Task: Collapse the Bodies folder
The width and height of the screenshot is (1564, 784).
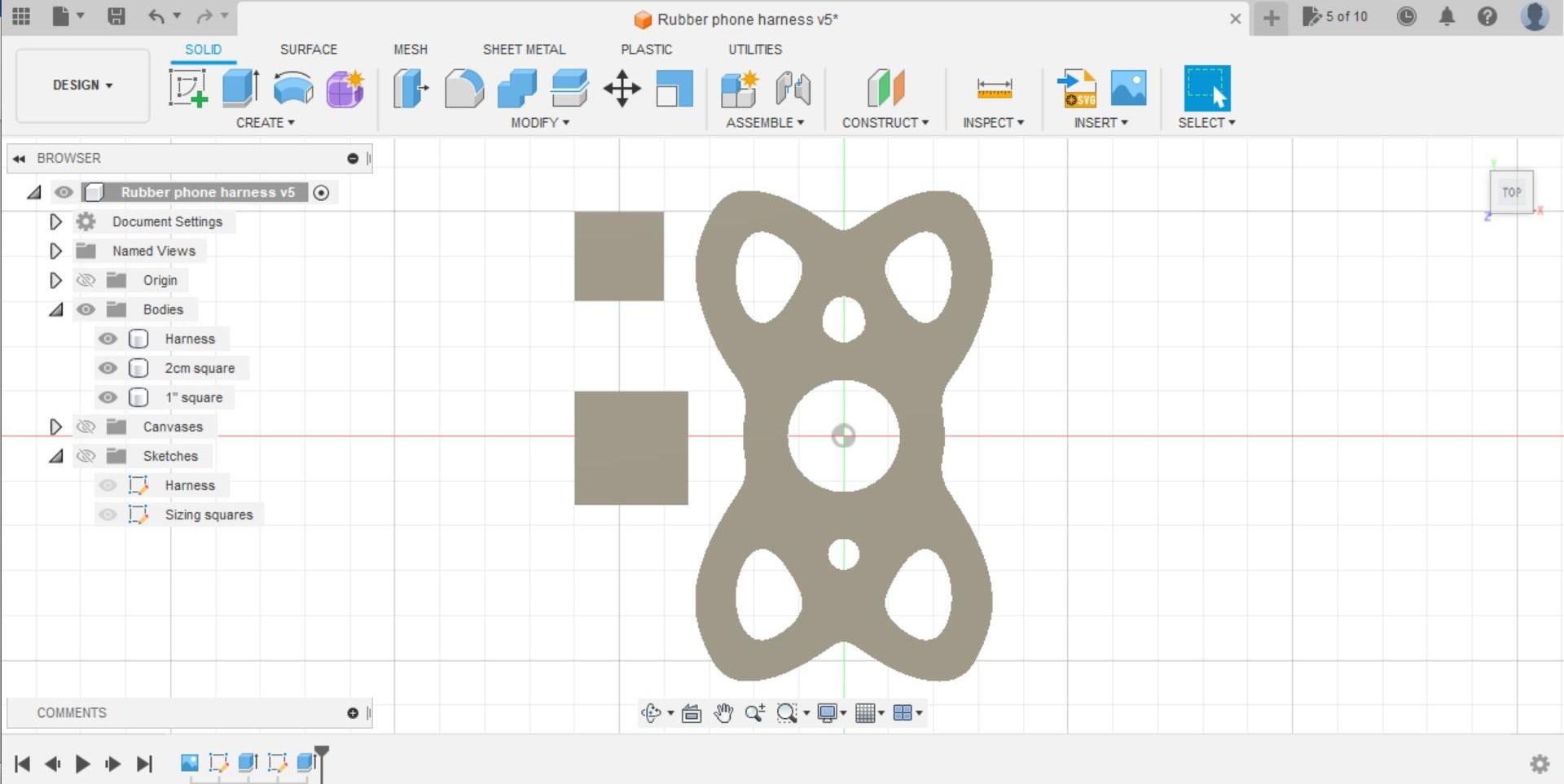Action: tap(55, 309)
